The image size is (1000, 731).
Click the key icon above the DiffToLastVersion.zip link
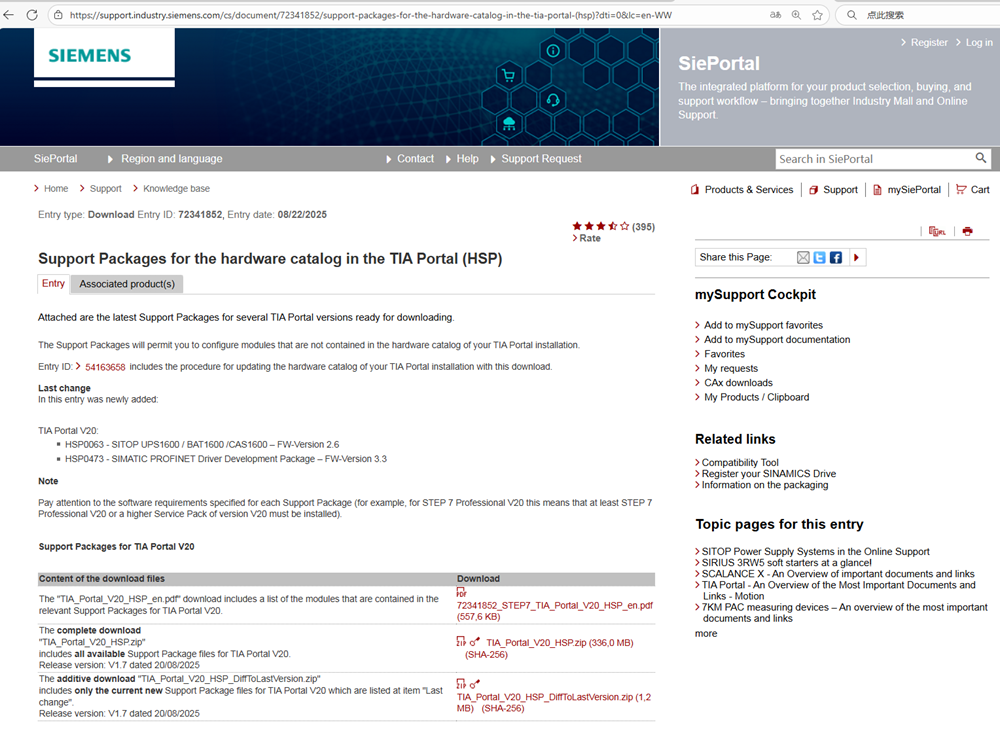tap(474, 684)
